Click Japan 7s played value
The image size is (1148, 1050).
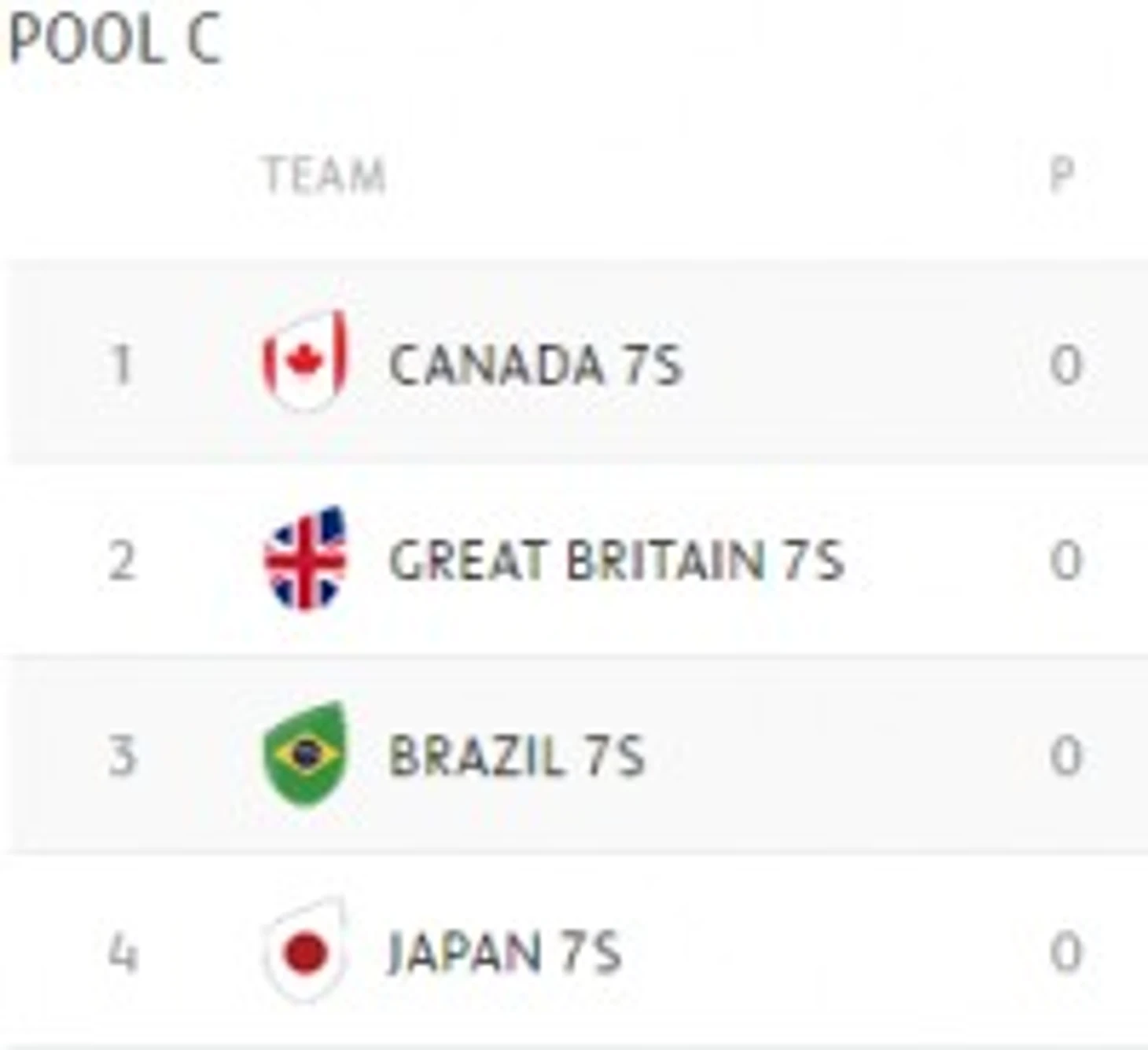1065,953
